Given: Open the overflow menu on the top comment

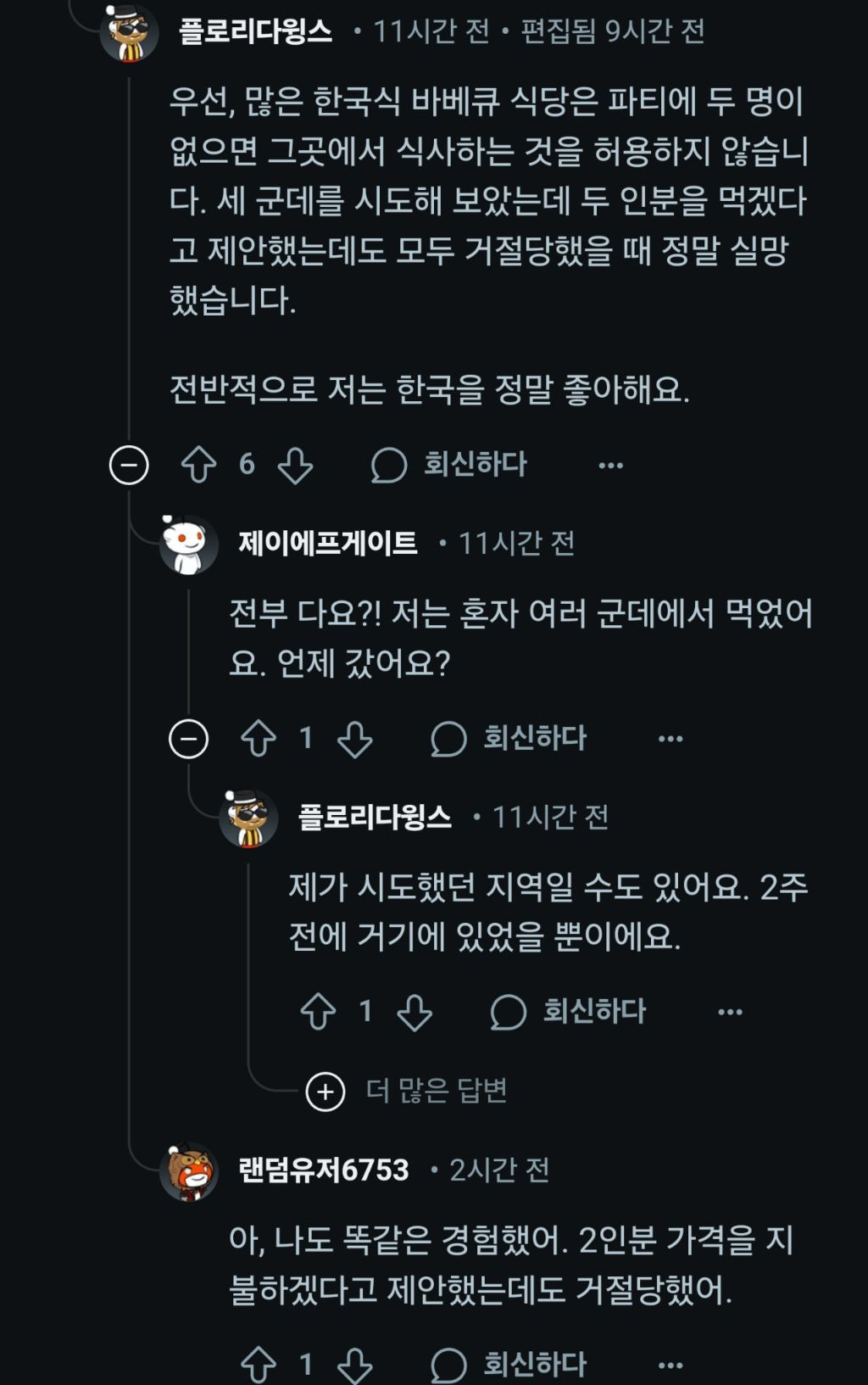Looking at the screenshot, I should tap(610, 465).
